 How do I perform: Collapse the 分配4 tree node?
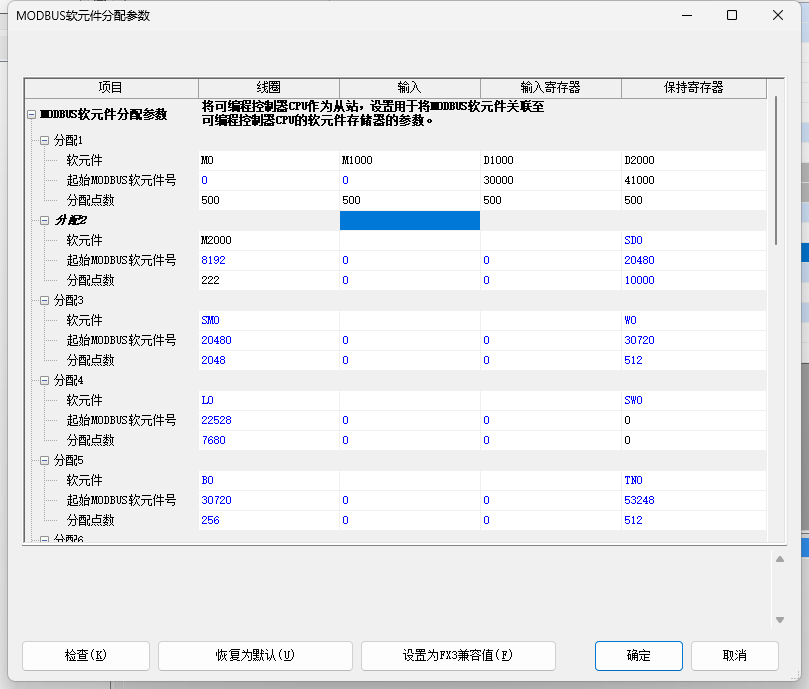44,380
